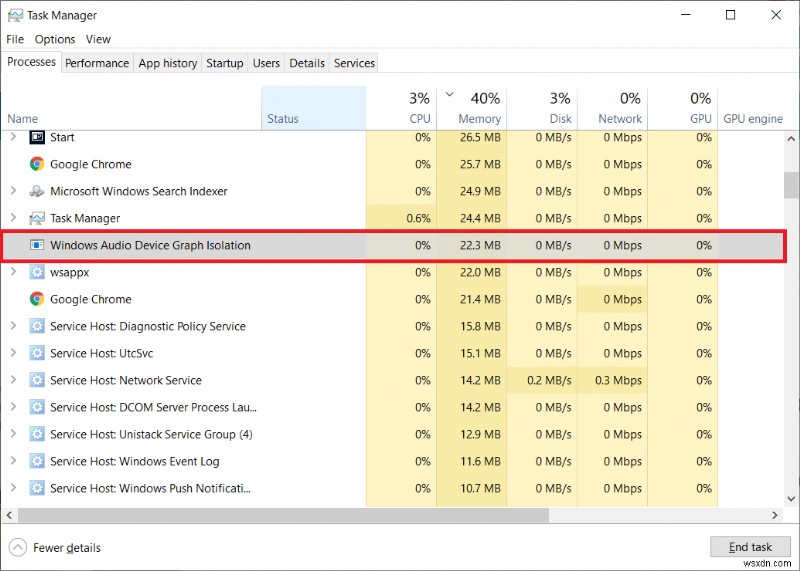Switch to the Users tab
The image size is (800, 571).
coord(266,63)
